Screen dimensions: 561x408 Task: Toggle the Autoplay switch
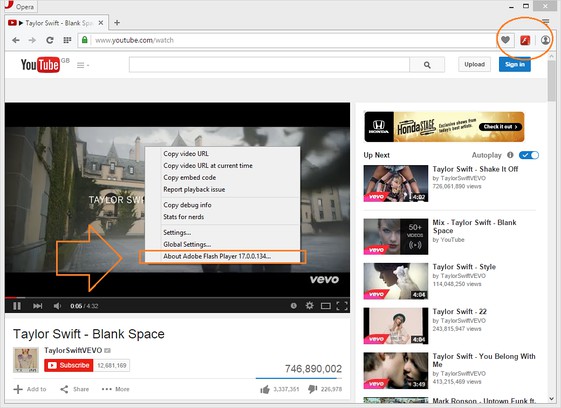tap(529, 155)
